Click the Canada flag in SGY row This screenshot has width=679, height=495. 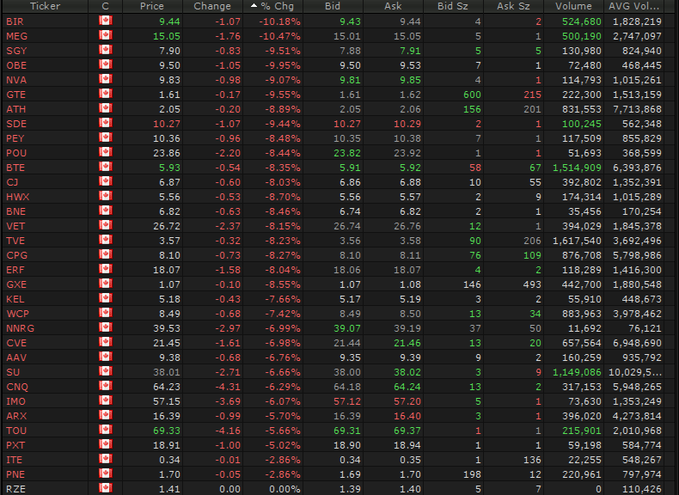[105, 50]
